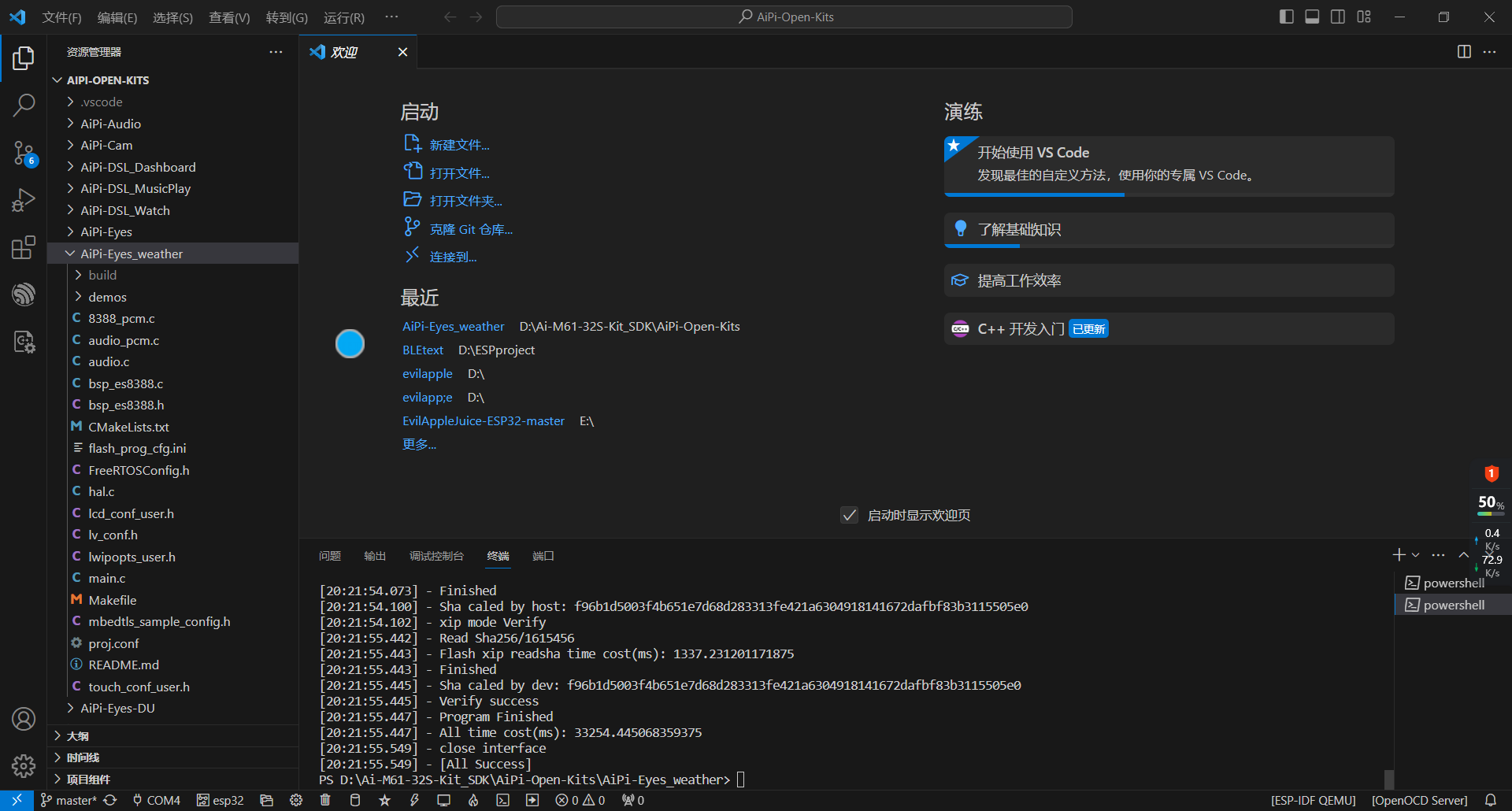Screen dimensions: 1512x811
Task: Click the AiPi-Open-Kits command center search box
Action: pos(784,17)
